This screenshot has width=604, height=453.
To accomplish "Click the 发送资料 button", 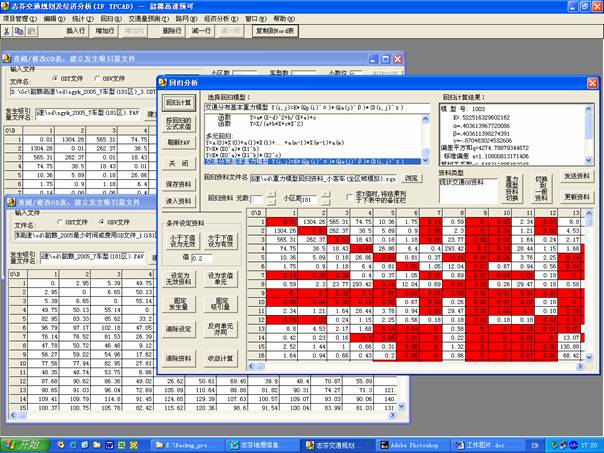I will (577, 176).
